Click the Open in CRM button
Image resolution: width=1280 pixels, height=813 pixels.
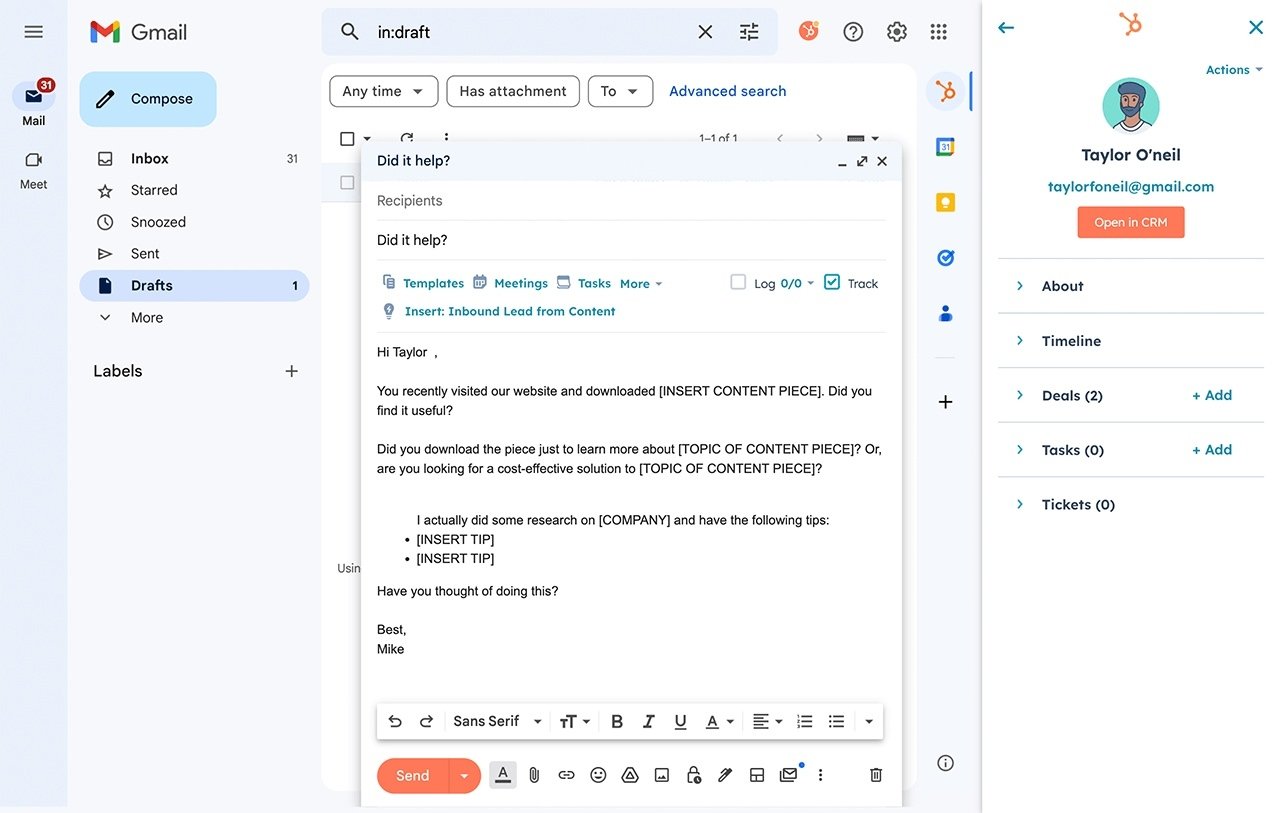coord(1131,222)
